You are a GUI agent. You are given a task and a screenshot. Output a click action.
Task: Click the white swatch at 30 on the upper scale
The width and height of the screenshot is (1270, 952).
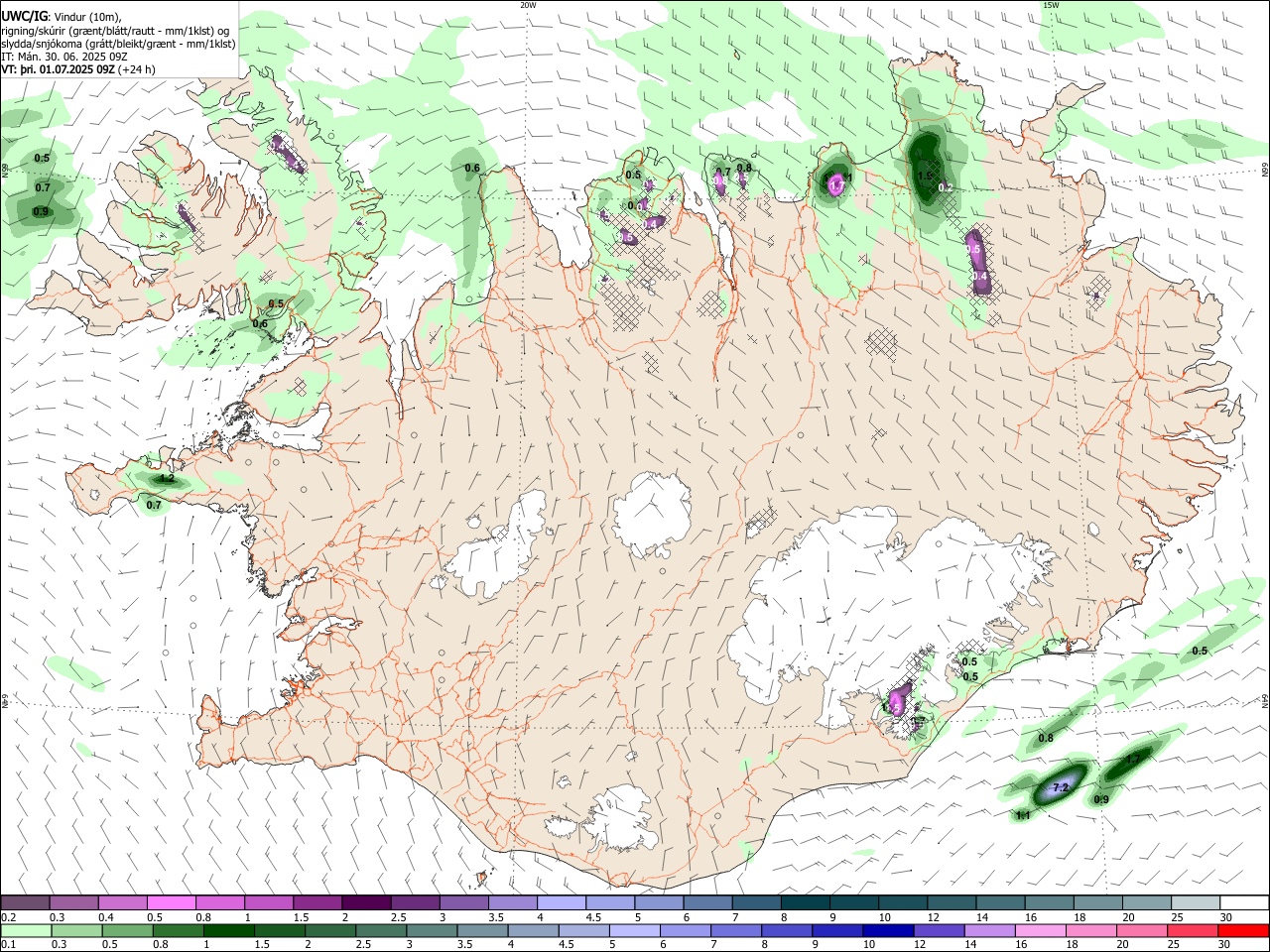[1243, 902]
